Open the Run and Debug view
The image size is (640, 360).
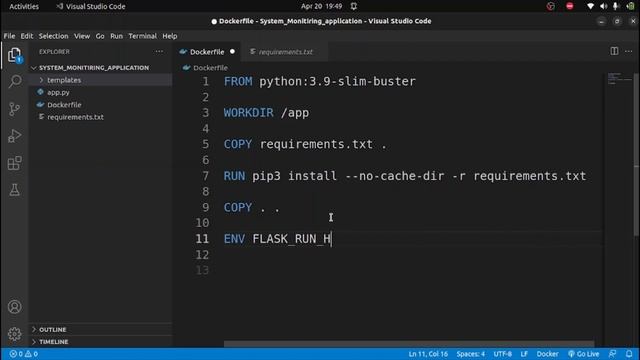pyautogui.click(x=14, y=136)
